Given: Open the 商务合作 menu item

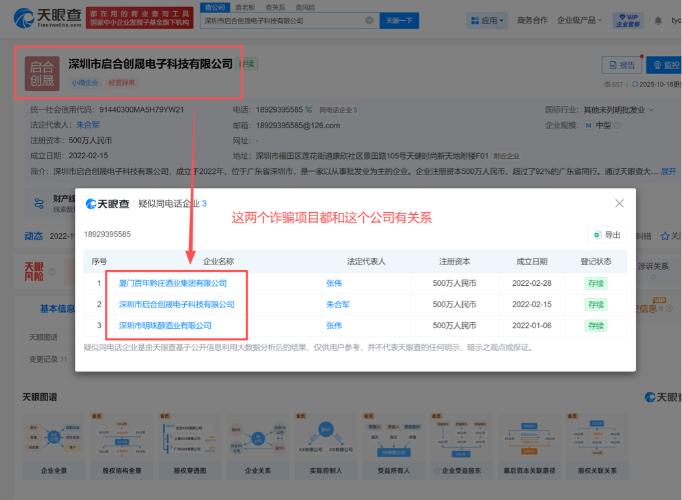Looking at the screenshot, I should tap(532, 20).
